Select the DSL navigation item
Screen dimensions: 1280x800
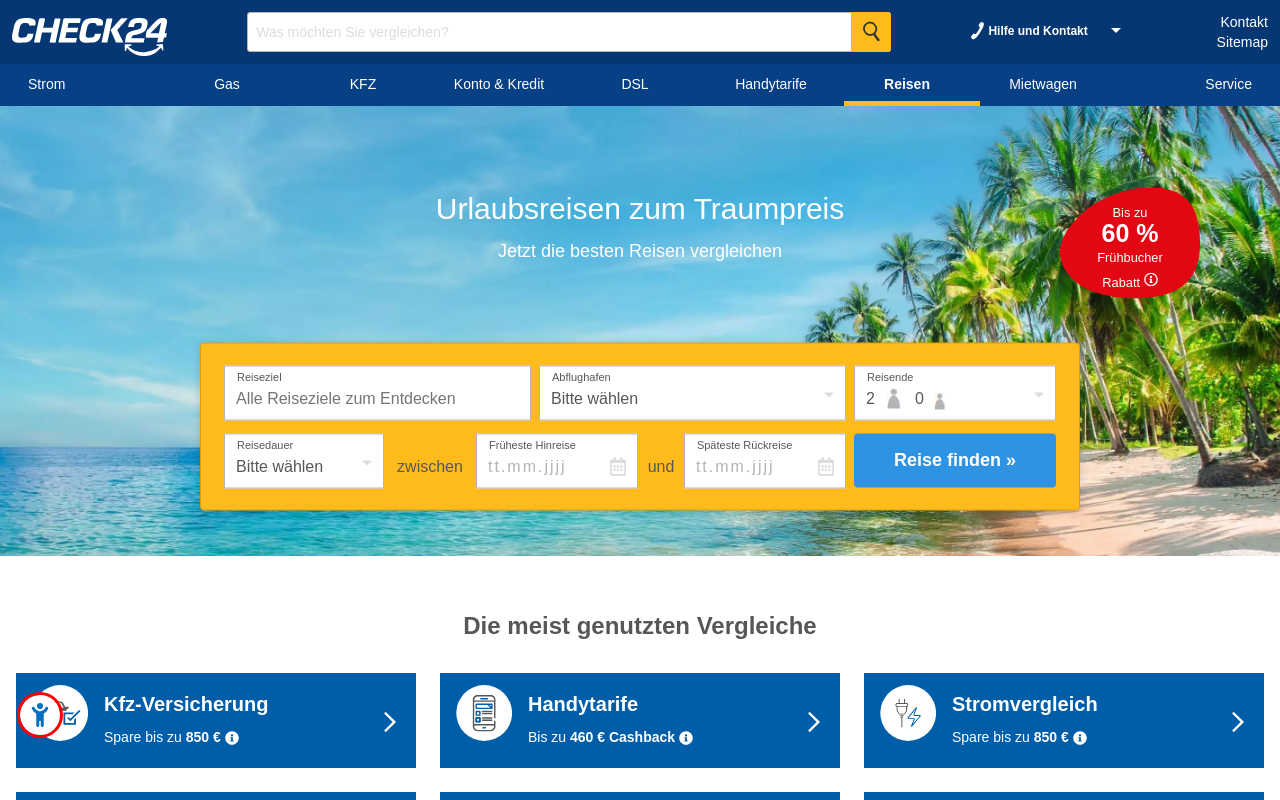click(x=635, y=84)
